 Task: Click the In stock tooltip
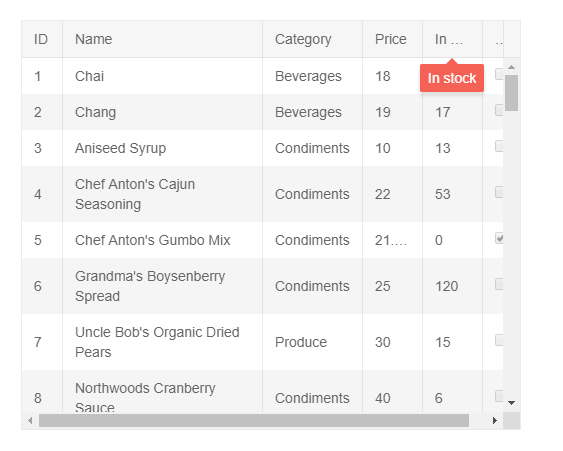(x=452, y=78)
